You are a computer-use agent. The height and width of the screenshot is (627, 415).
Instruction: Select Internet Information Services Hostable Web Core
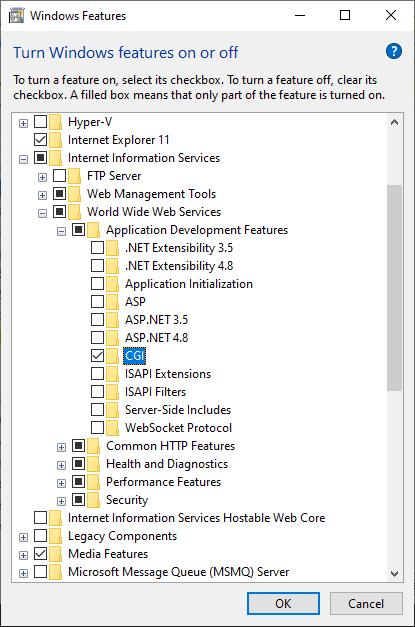[x=196, y=517]
